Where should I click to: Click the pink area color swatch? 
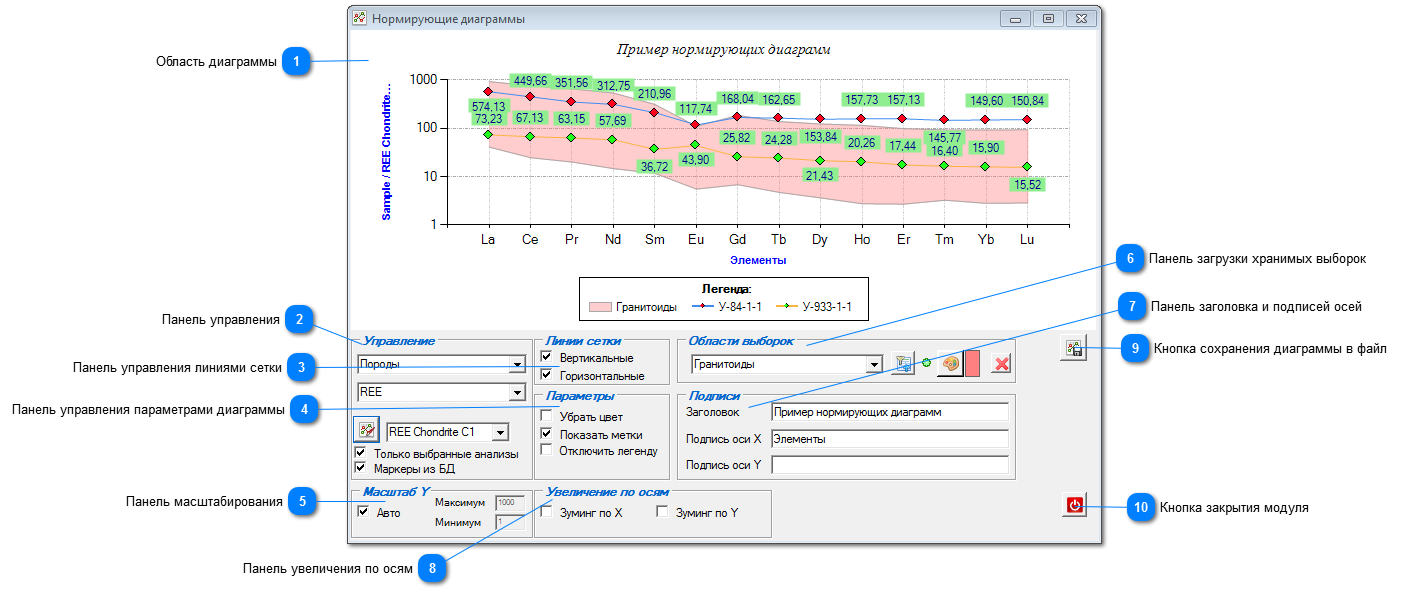pos(972,364)
